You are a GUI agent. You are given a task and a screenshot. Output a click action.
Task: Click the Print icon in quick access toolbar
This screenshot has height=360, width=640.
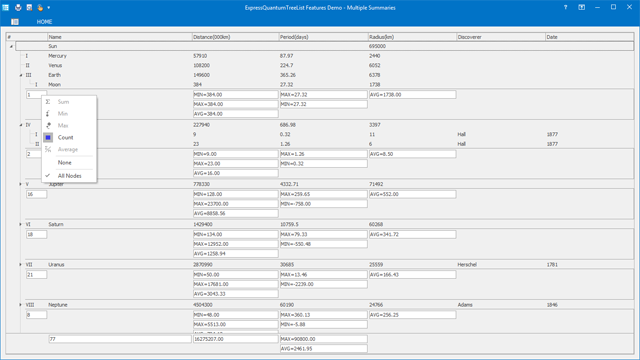coord(18,7)
